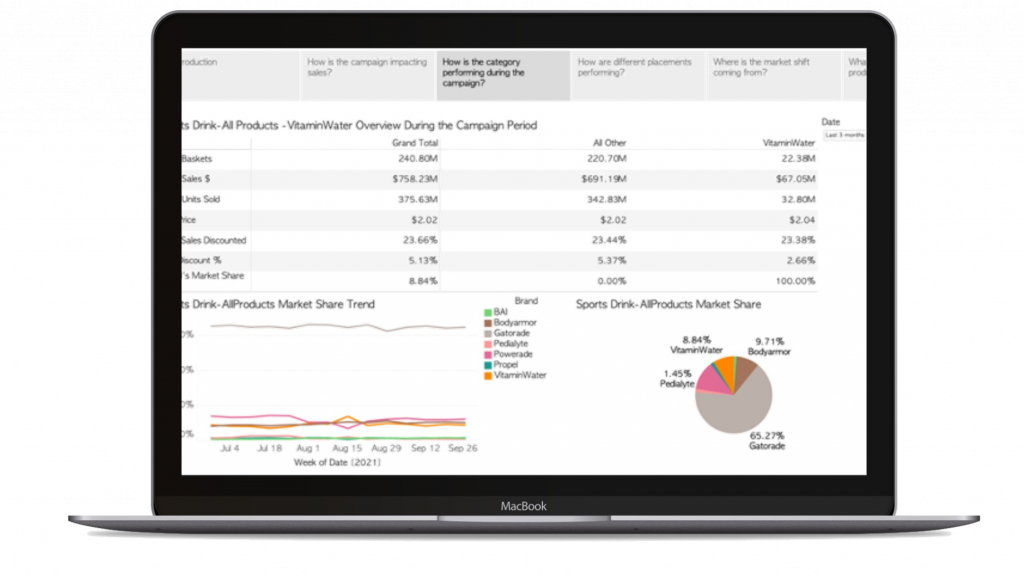Screen dimensions: 1024x578
Task: Click the Week of Date axis title
Action: [x=337, y=462]
